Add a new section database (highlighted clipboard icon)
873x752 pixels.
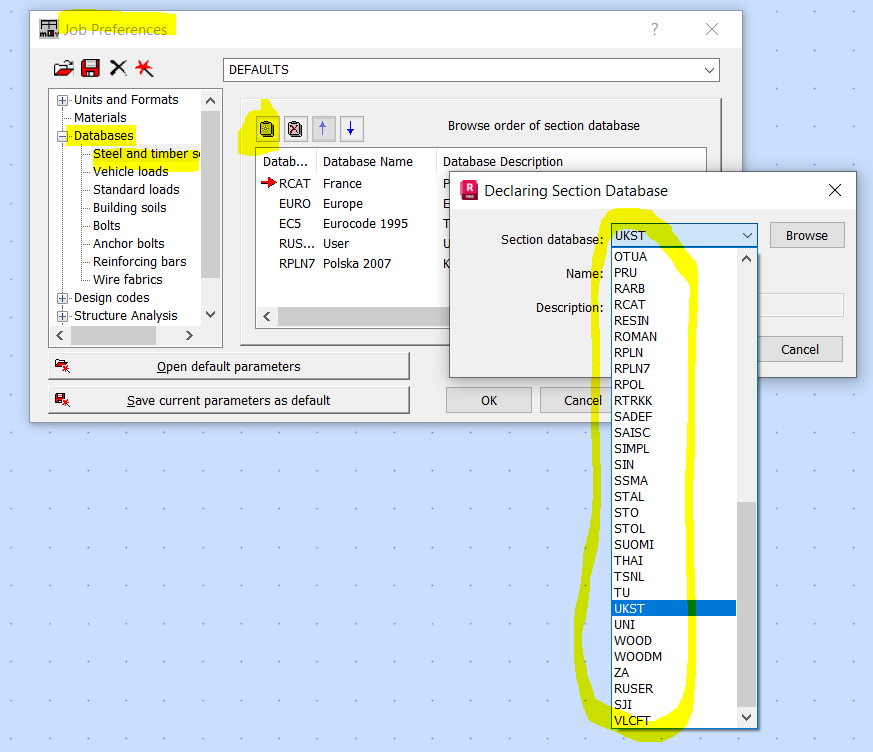266,128
